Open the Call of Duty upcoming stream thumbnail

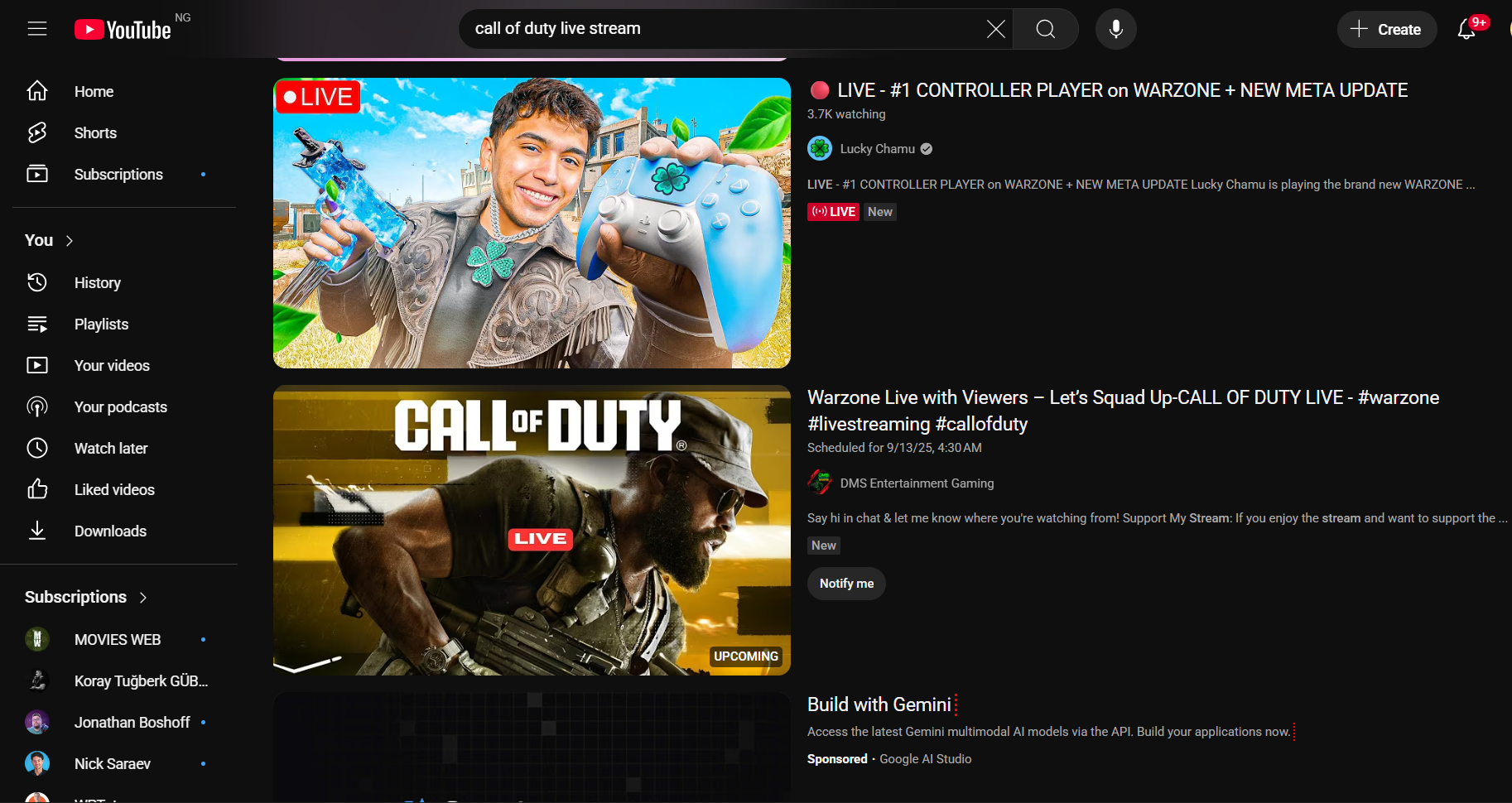click(532, 530)
